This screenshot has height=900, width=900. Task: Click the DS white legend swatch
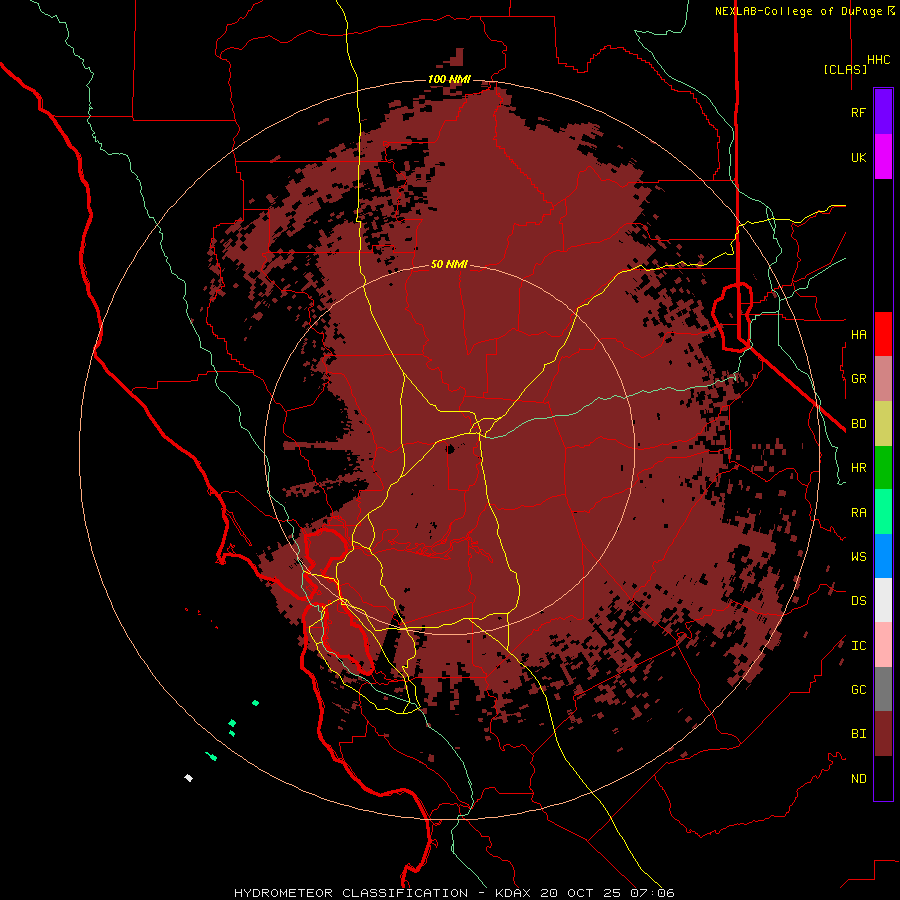tap(883, 600)
